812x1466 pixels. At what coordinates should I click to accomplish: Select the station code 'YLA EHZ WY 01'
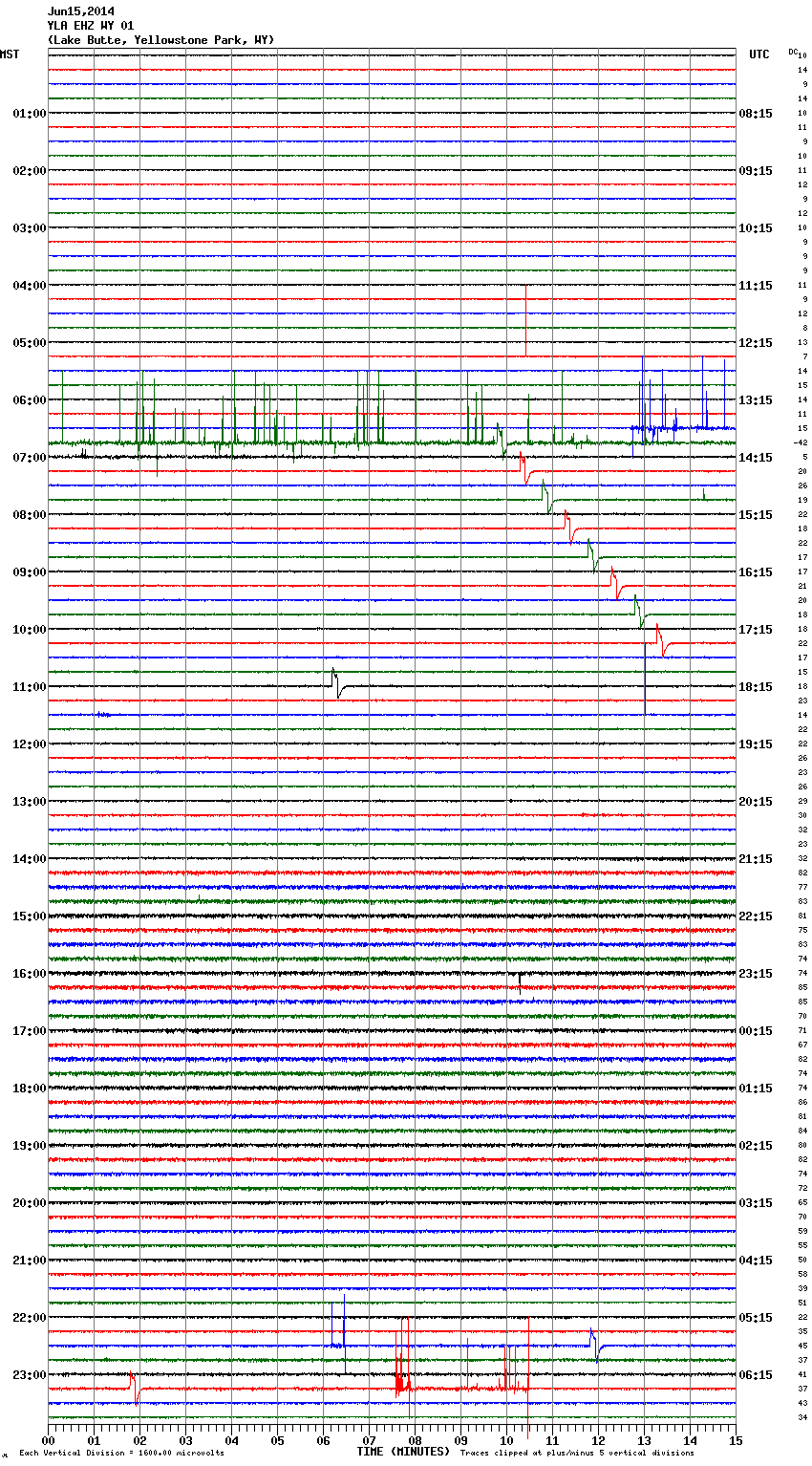point(91,26)
